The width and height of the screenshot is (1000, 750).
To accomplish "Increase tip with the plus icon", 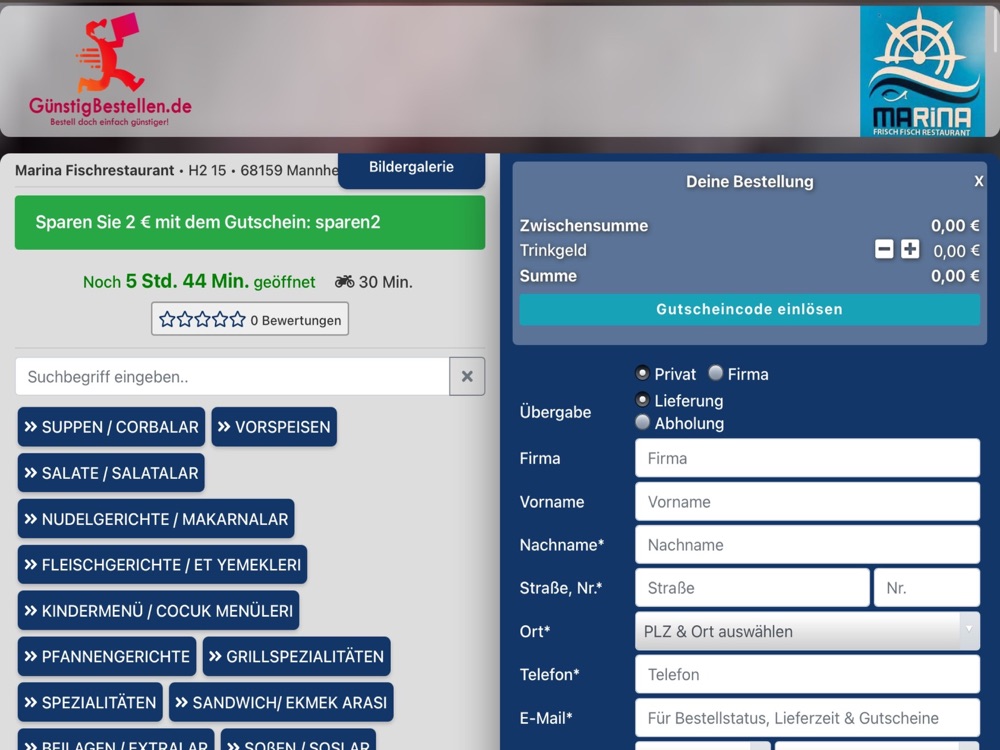I will pyautogui.click(x=910, y=249).
